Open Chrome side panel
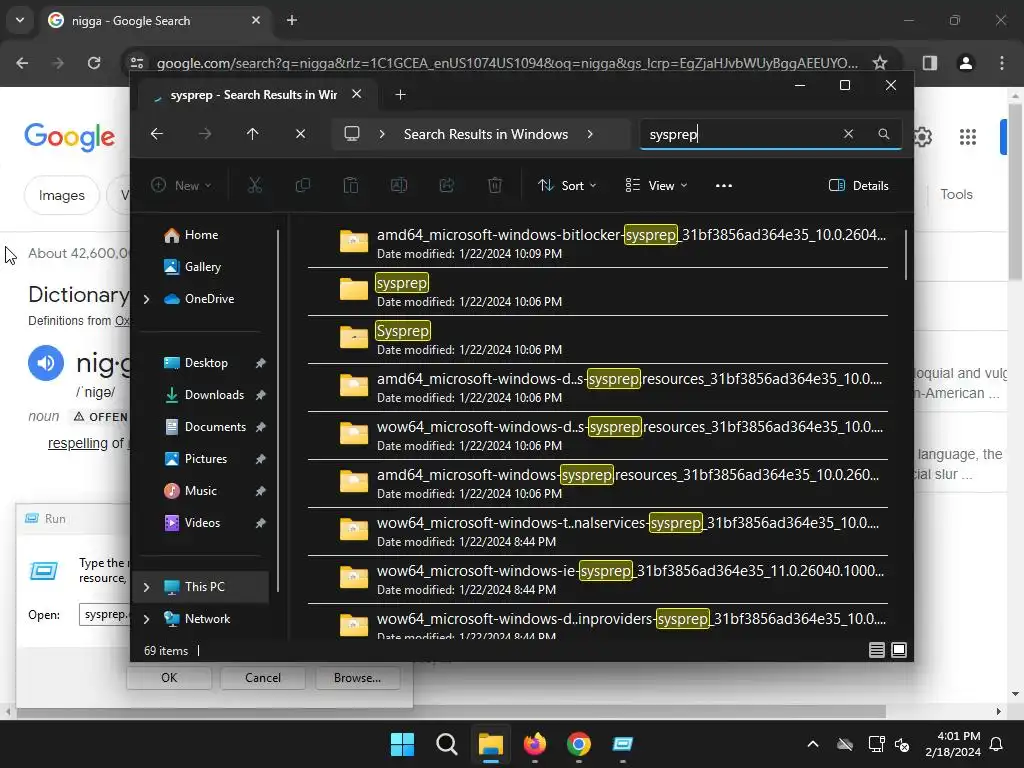 coord(930,63)
